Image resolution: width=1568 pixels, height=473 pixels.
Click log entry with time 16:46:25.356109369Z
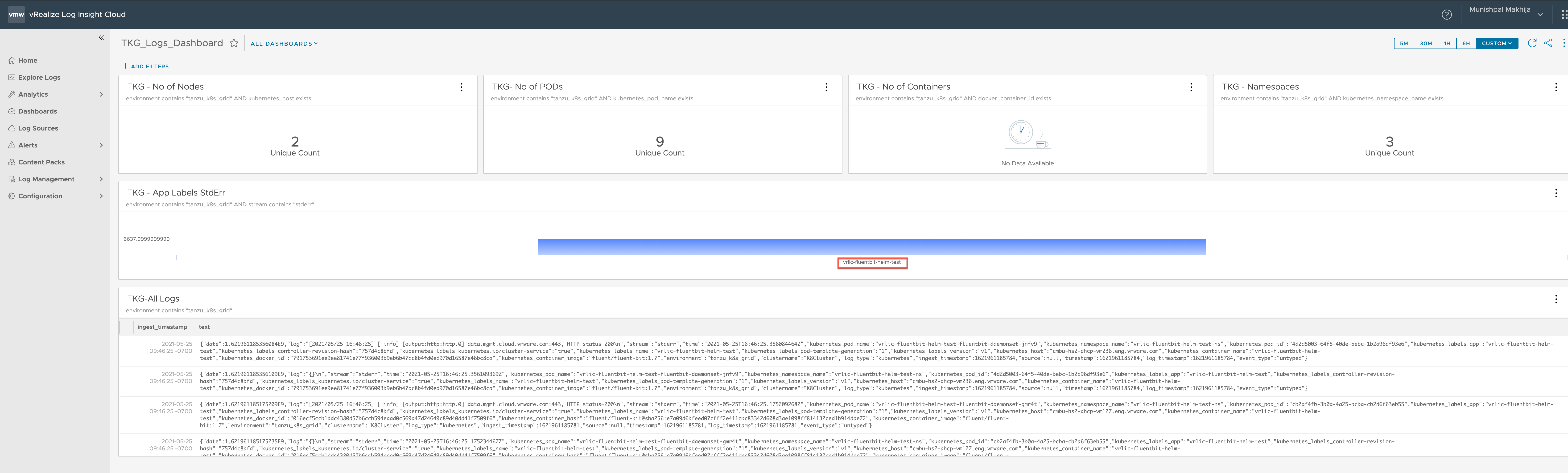(x=843, y=381)
